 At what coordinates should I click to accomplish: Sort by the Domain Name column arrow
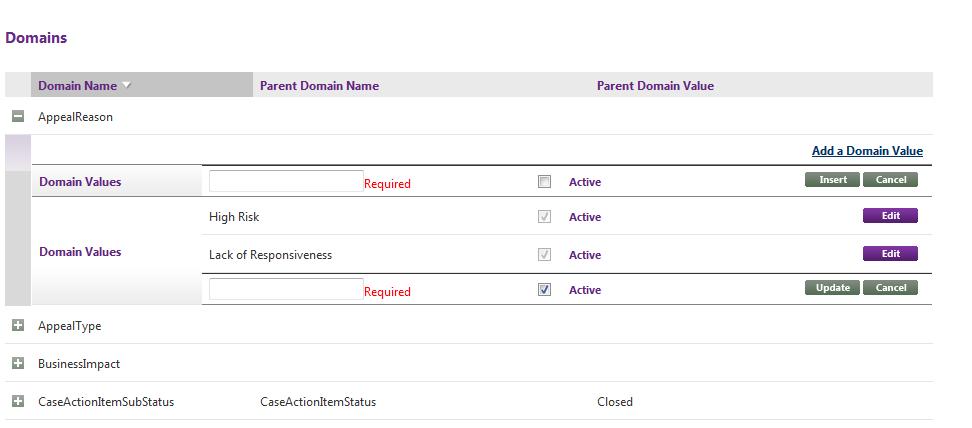(126, 86)
